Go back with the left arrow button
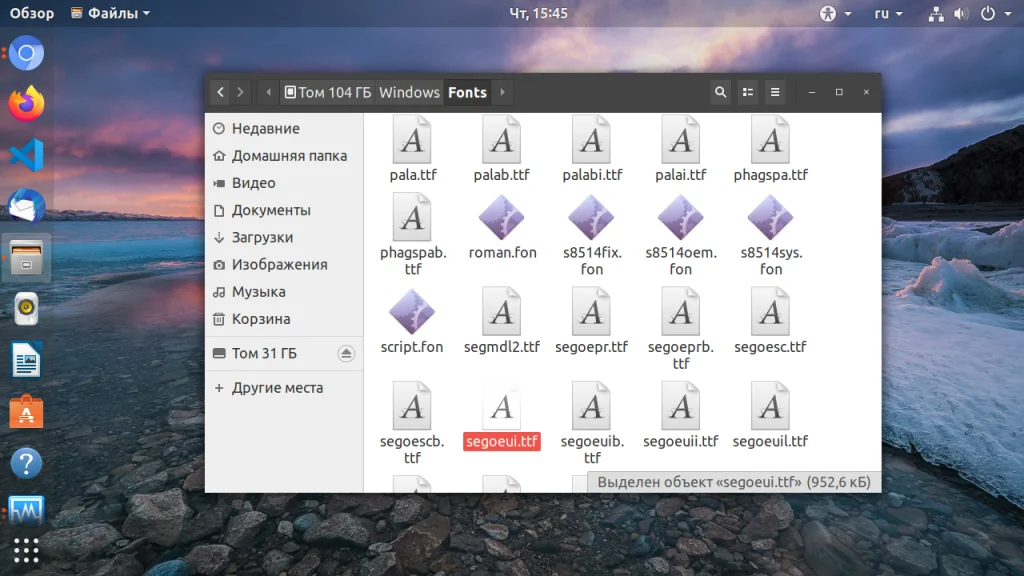Viewport: 1024px width, 576px height. [x=220, y=92]
